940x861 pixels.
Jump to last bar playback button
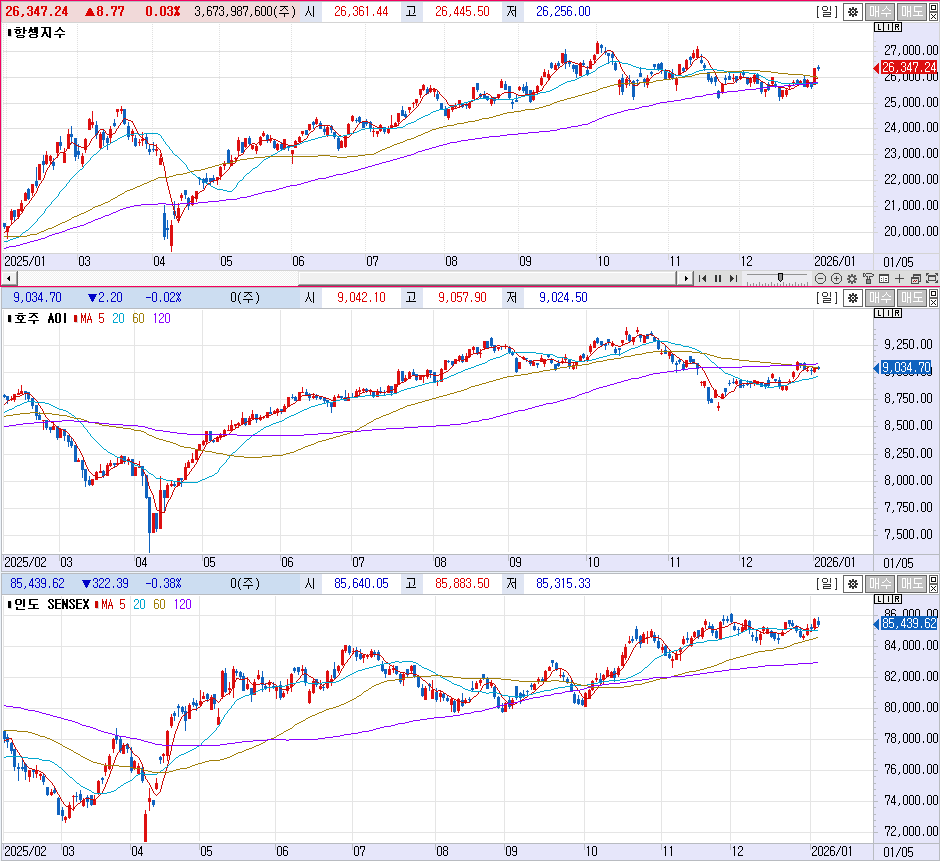[733, 278]
